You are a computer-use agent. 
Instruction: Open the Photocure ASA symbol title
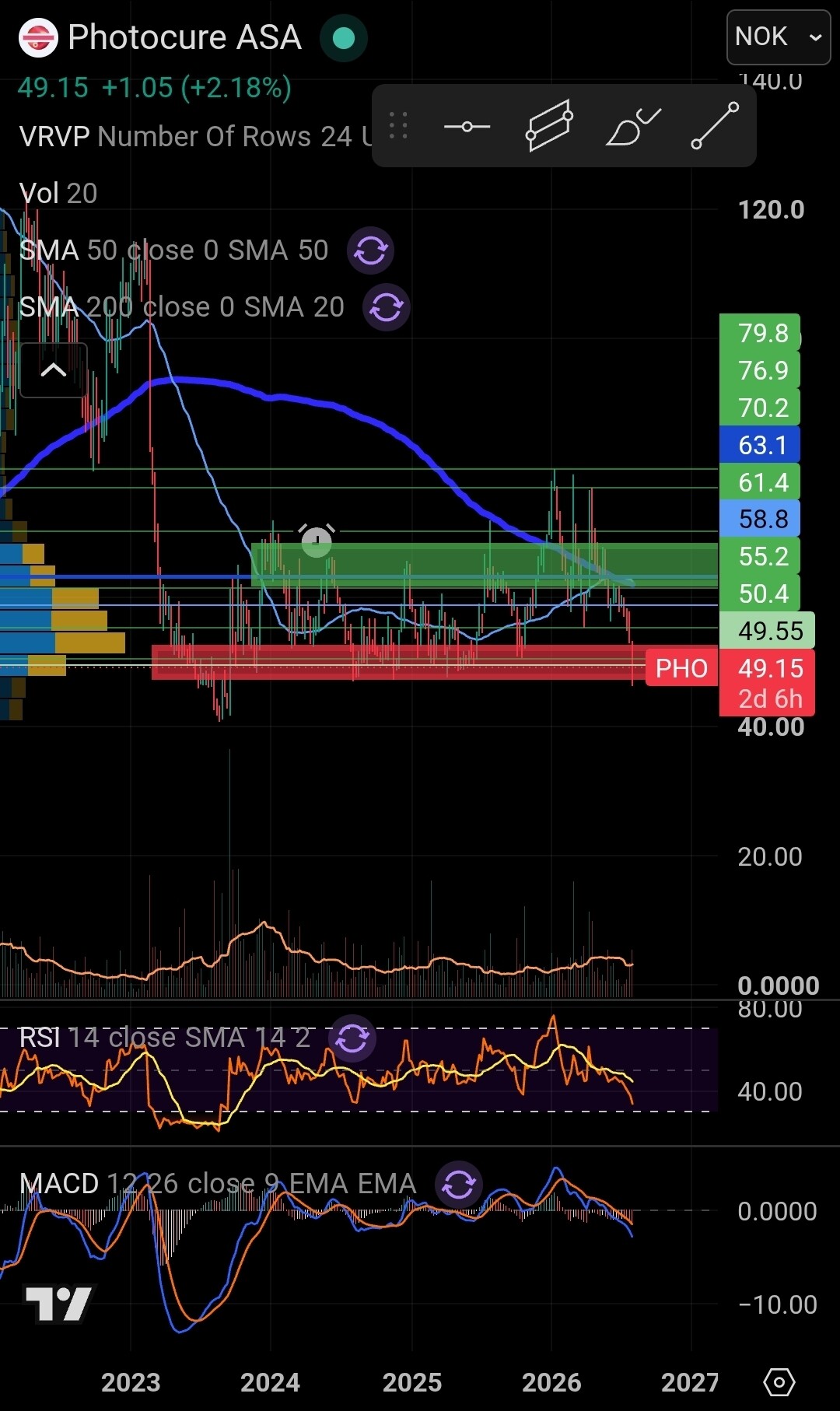point(184,37)
